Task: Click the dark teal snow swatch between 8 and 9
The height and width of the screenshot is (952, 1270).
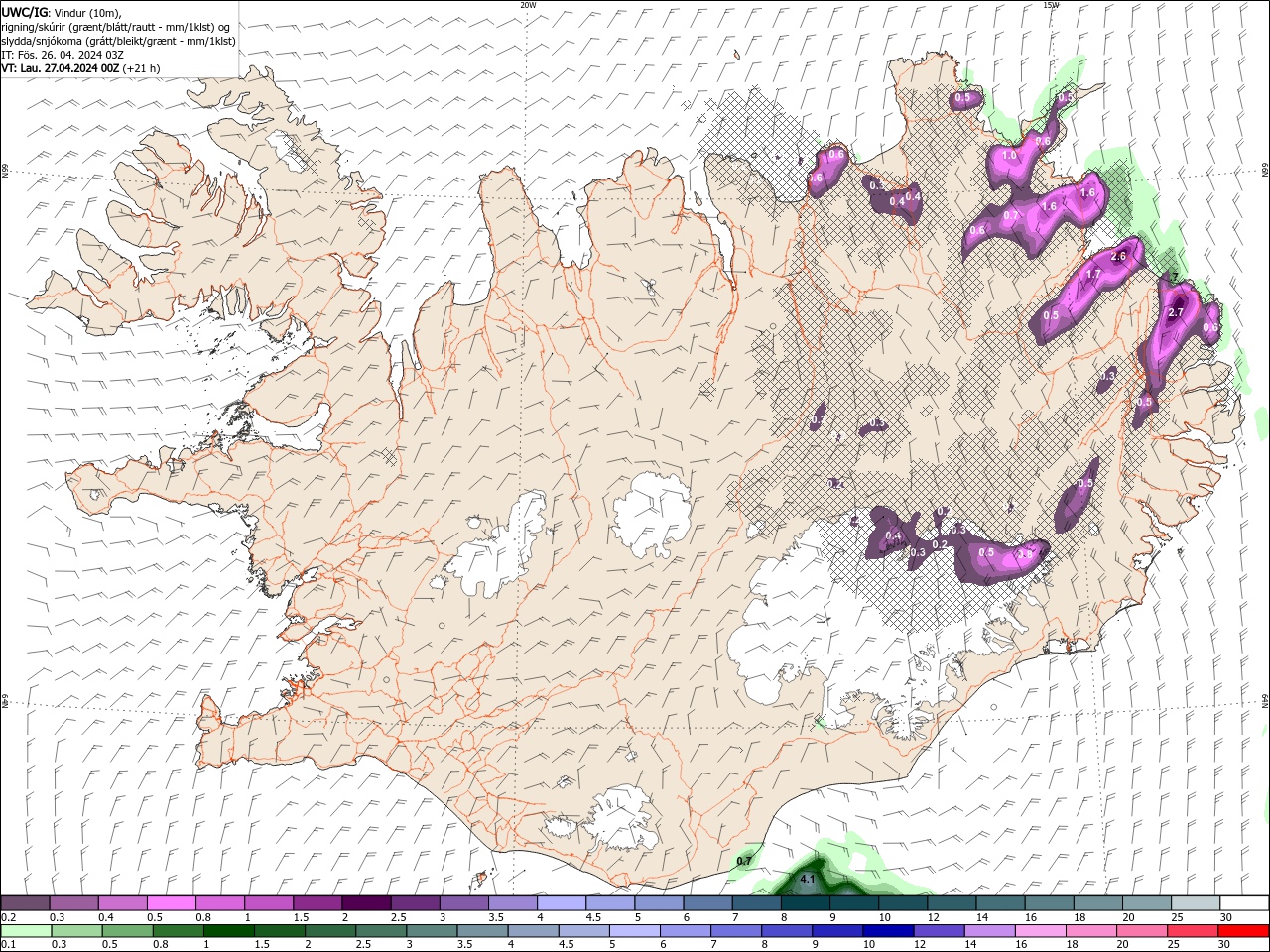Action: tap(806, 903)
